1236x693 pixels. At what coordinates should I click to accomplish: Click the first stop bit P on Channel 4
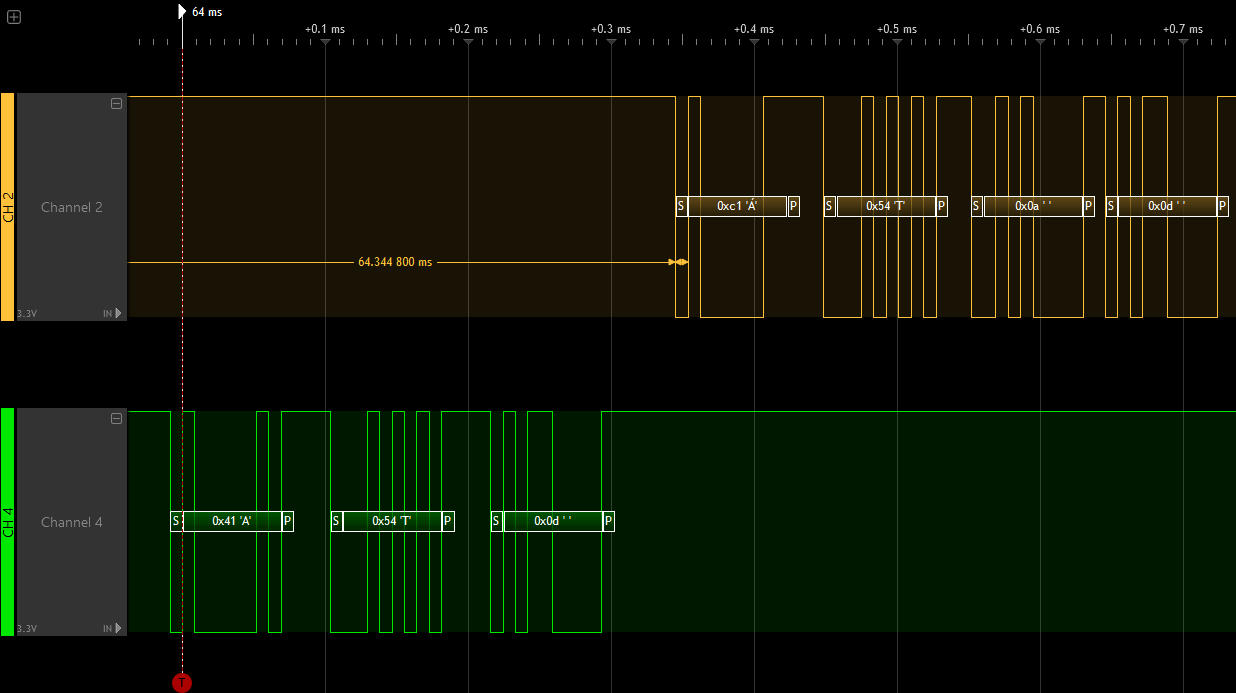(288, 521)
